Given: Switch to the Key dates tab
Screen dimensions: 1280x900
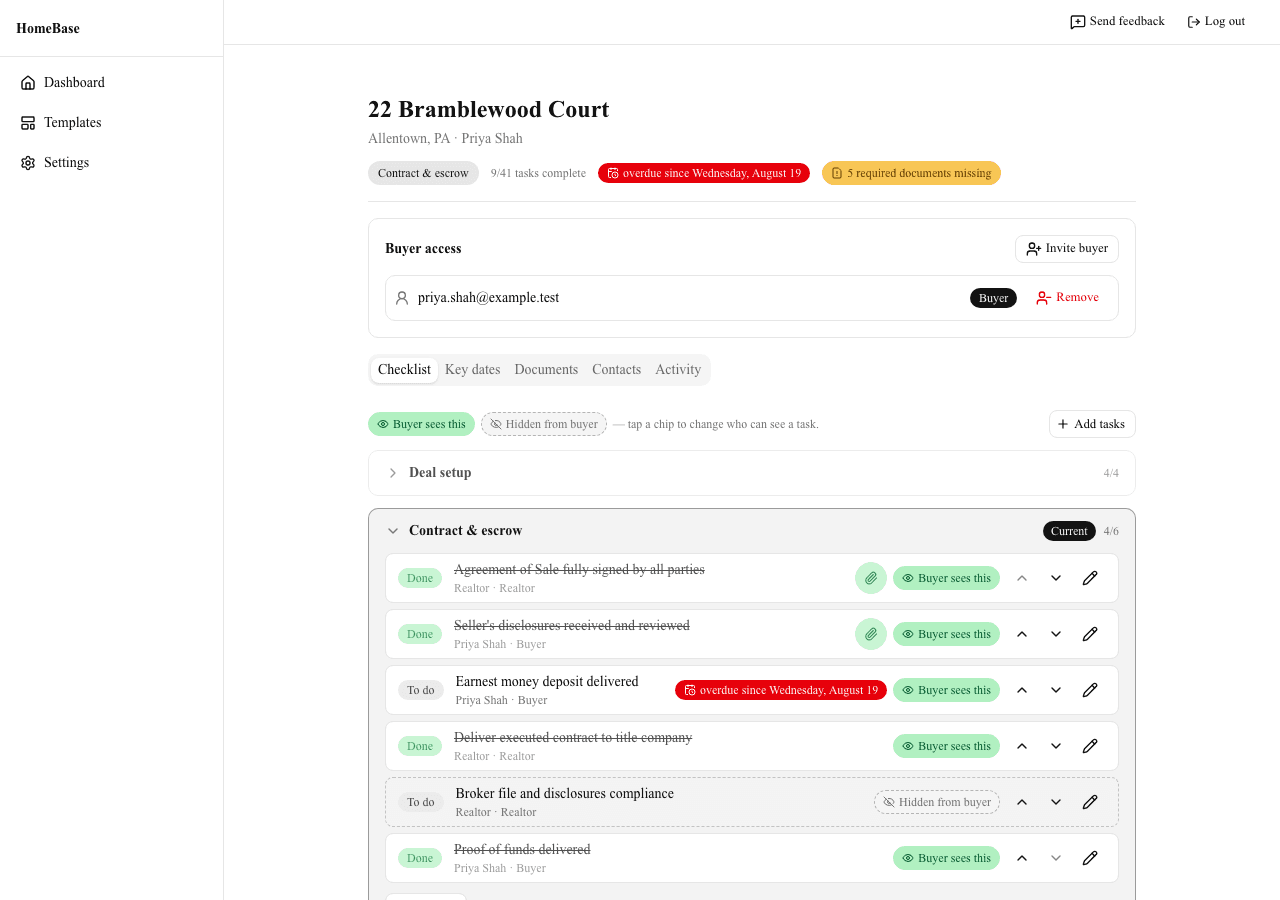Looking at the screenshot, I should (472, 370).
